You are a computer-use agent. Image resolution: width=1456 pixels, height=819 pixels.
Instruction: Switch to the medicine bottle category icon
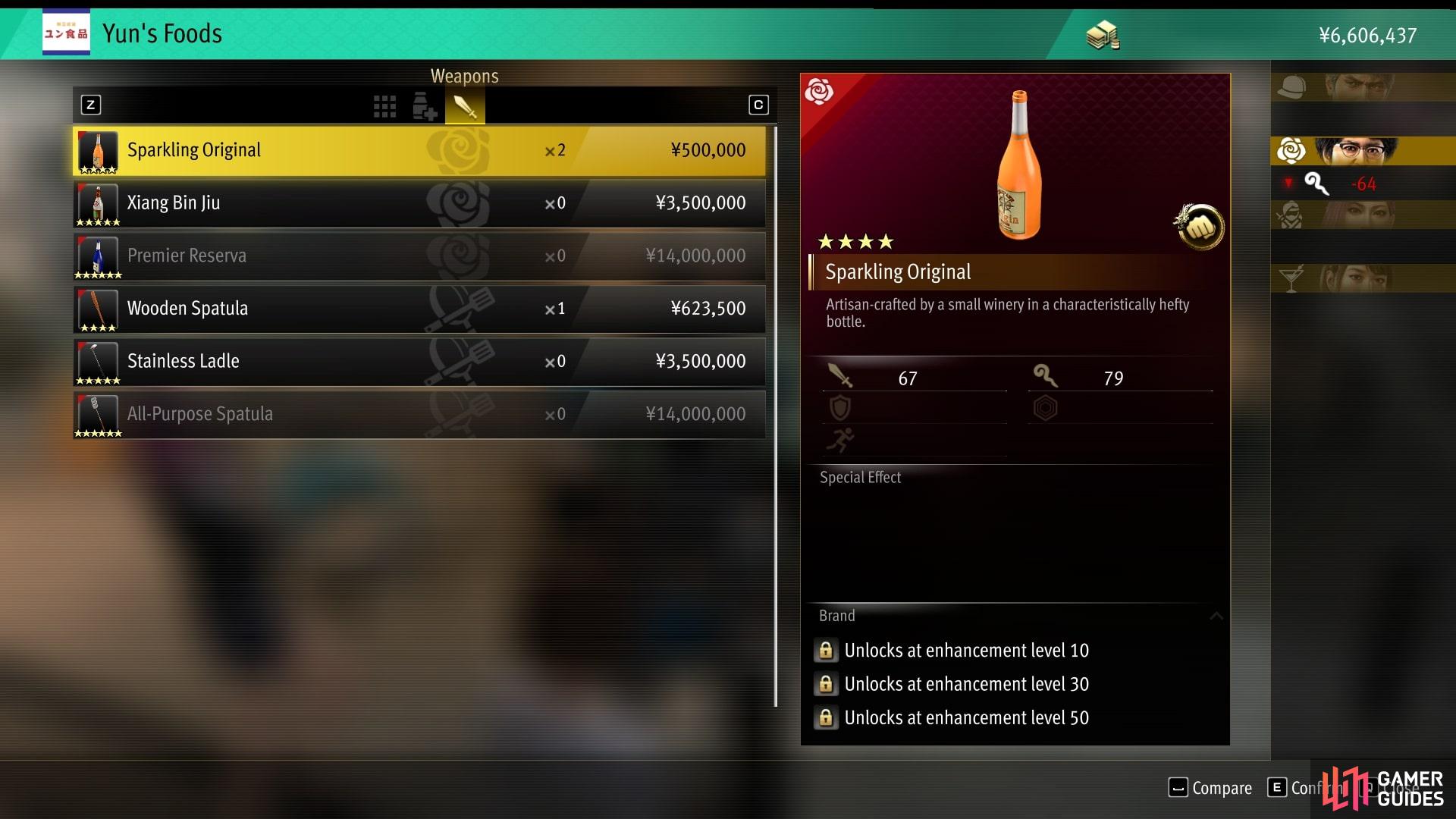(425, 106)
